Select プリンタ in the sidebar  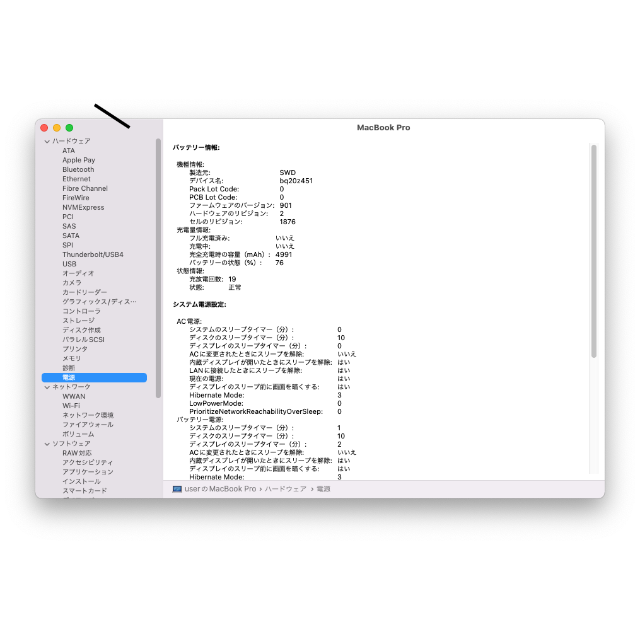click(x=75, y=349)
